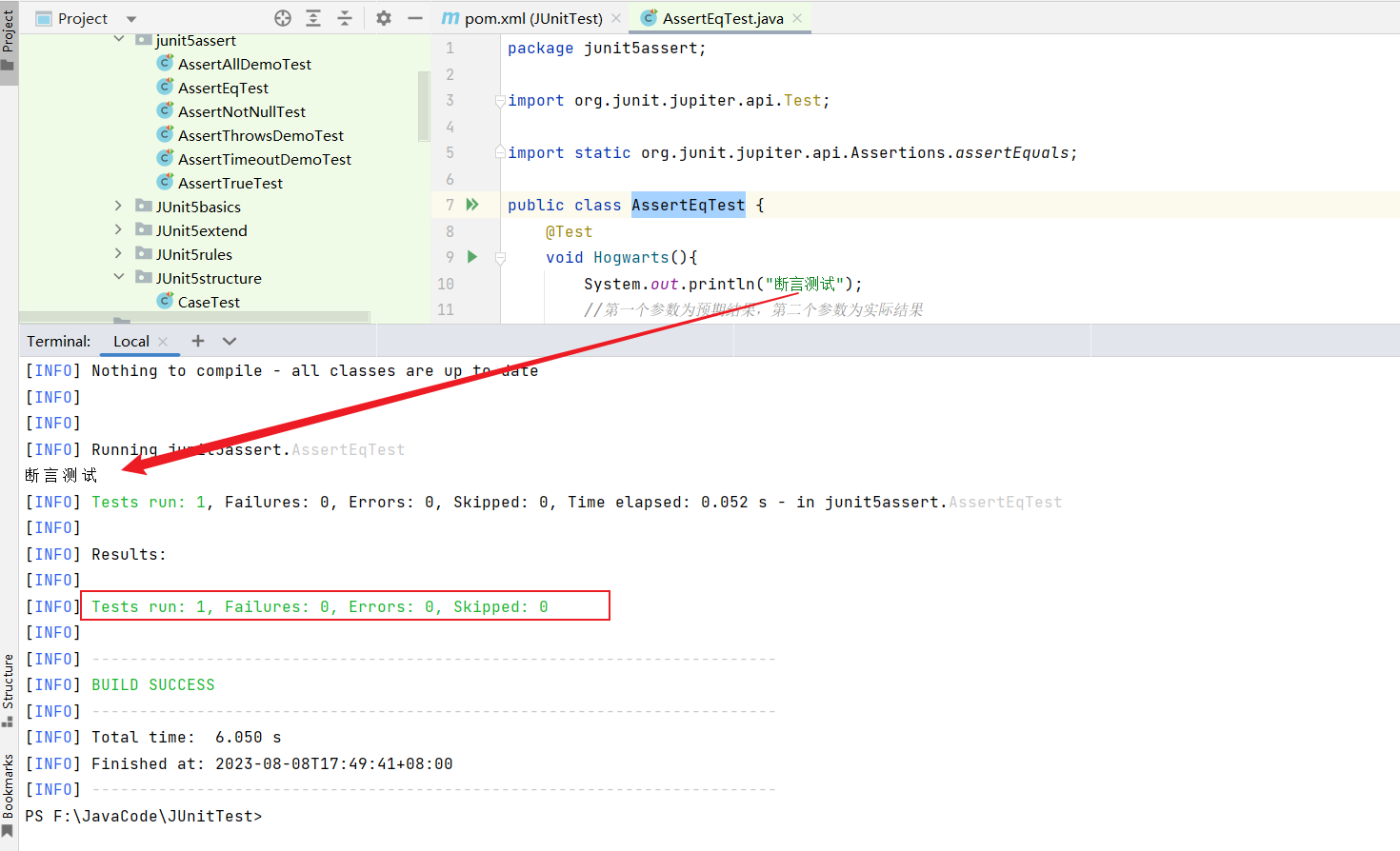Close the AssertEqTest.java editor tab
This screenshot has width=1400, height=851.
(x=797, y=18)
